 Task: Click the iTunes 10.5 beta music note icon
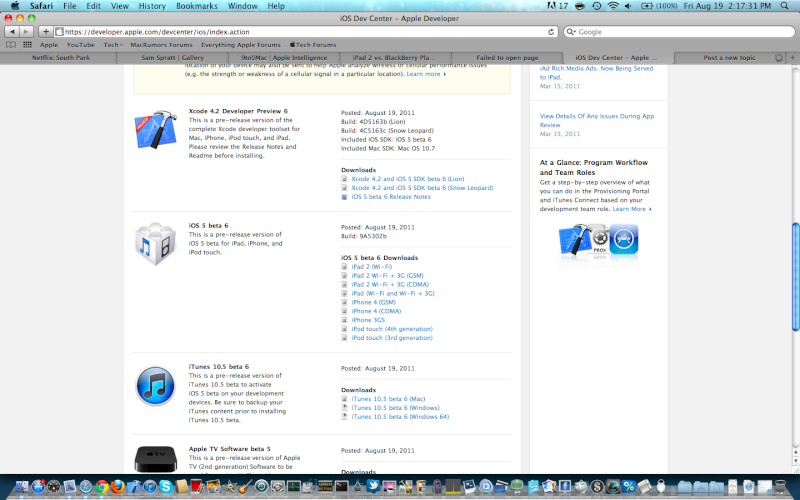pos(156,386)
